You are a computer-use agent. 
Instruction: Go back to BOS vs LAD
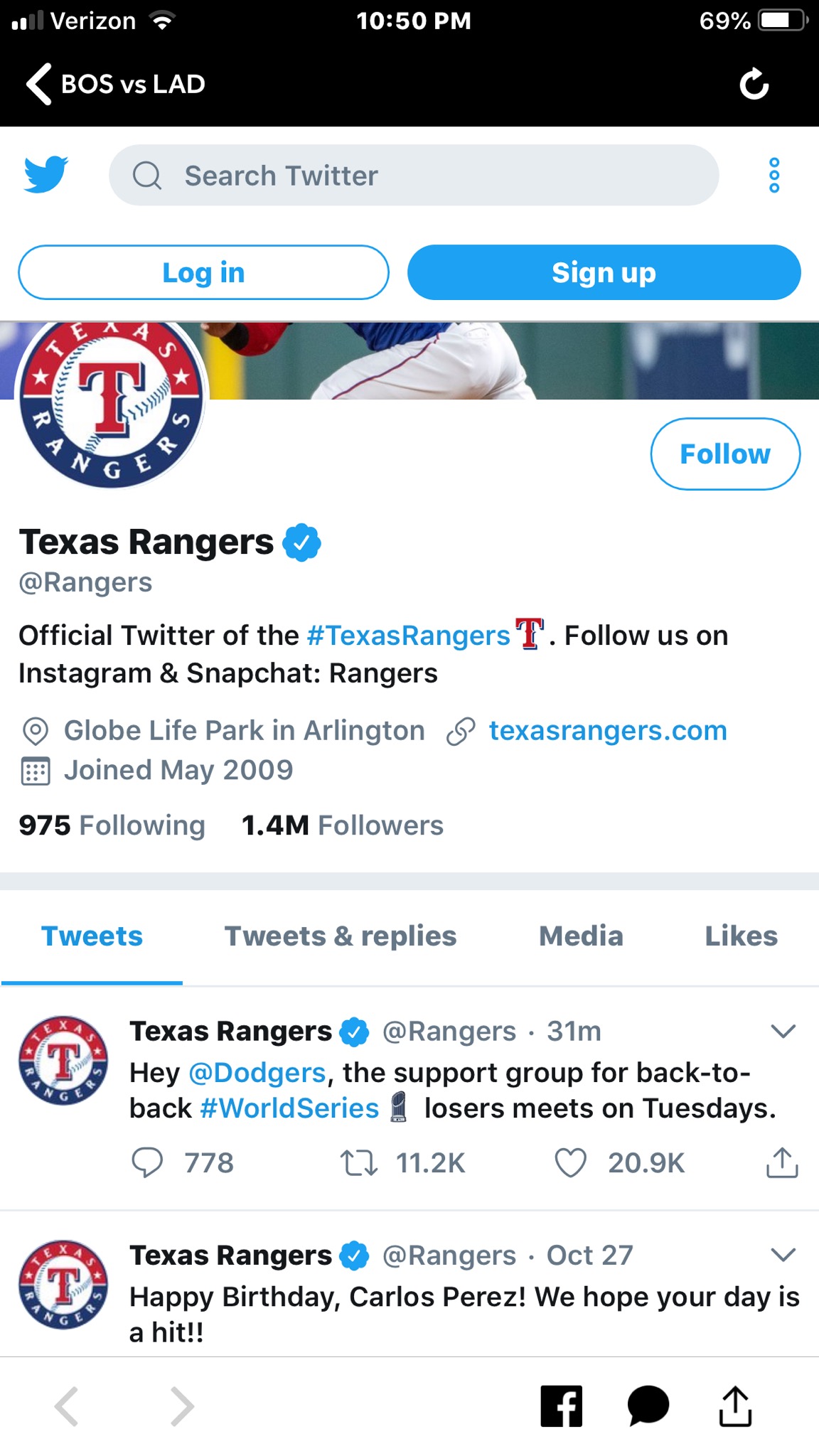[x=116, y=84]
